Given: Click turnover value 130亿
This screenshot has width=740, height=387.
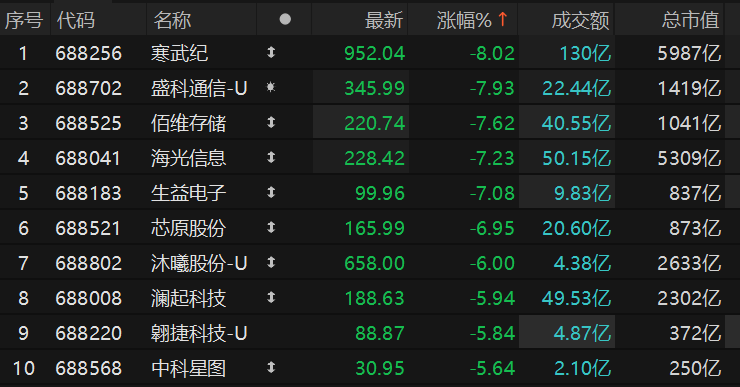Looking at the screenshot, I should point(585,53).
